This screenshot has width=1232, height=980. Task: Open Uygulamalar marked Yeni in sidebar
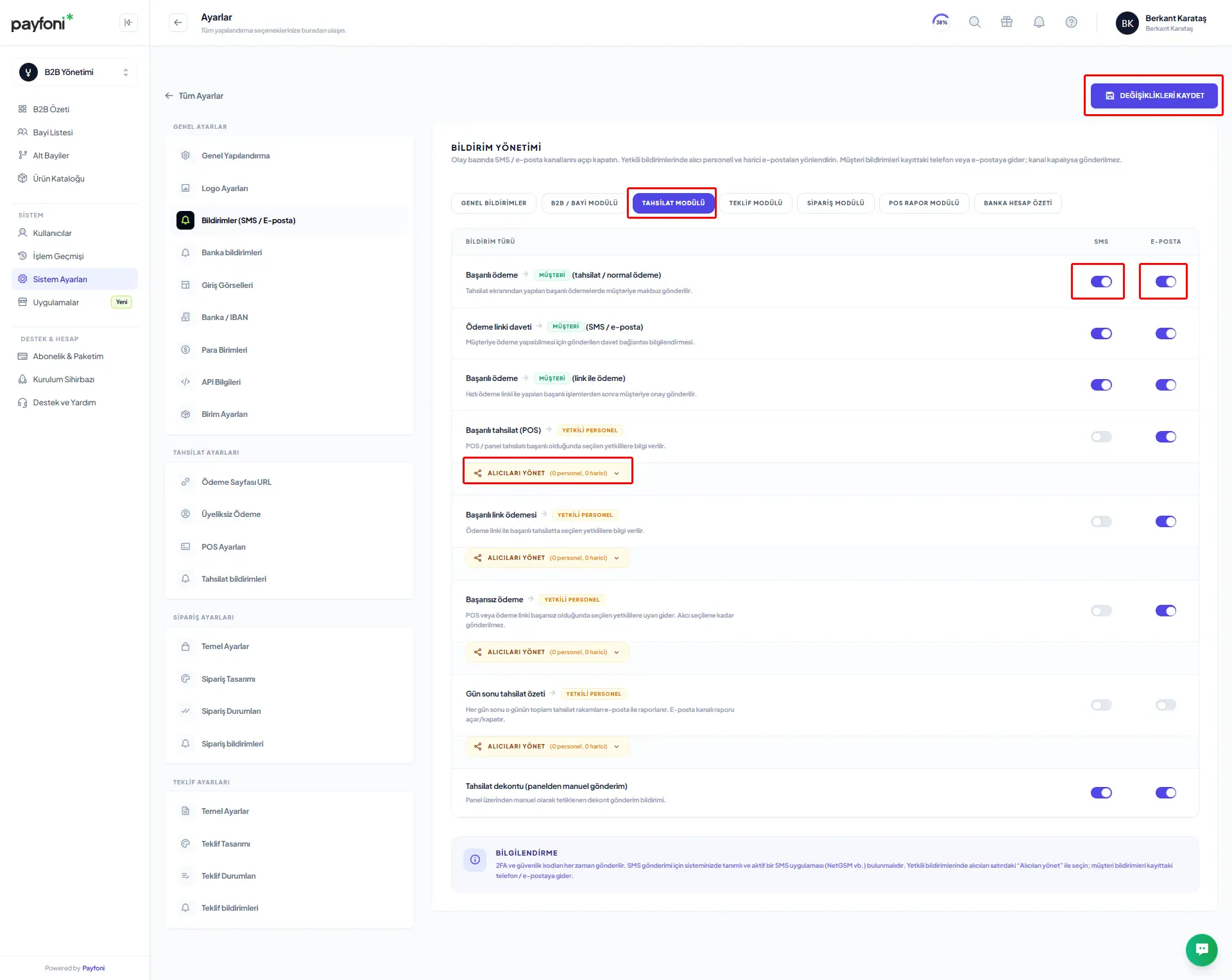click(75, 303)
